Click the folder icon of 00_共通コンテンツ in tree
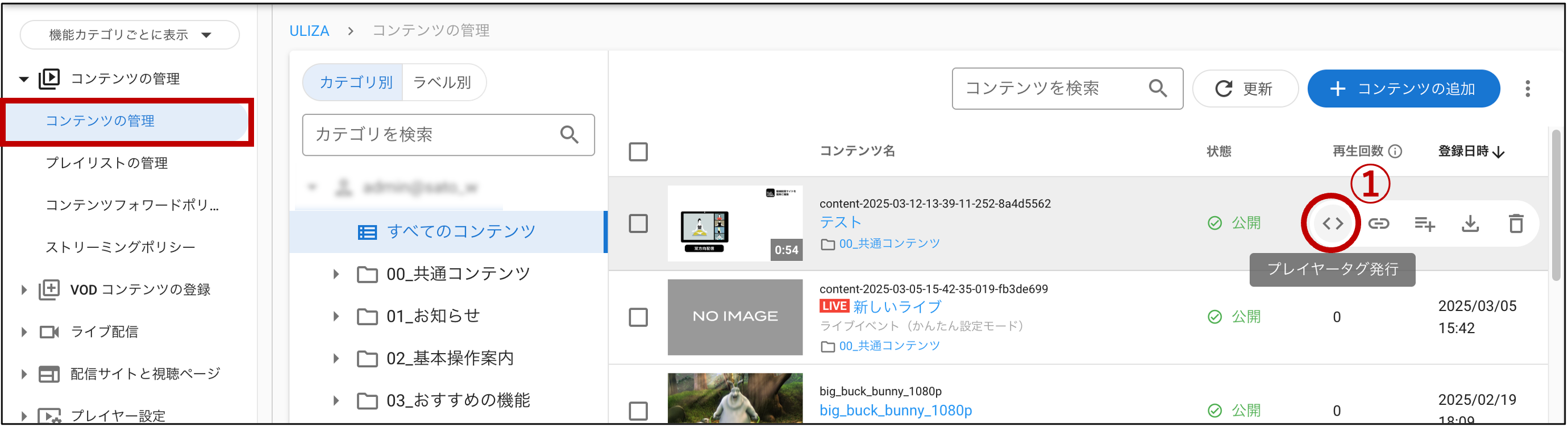Image resolution: width=1568 pixels, height=427 pixels. [x=367, y=275]
